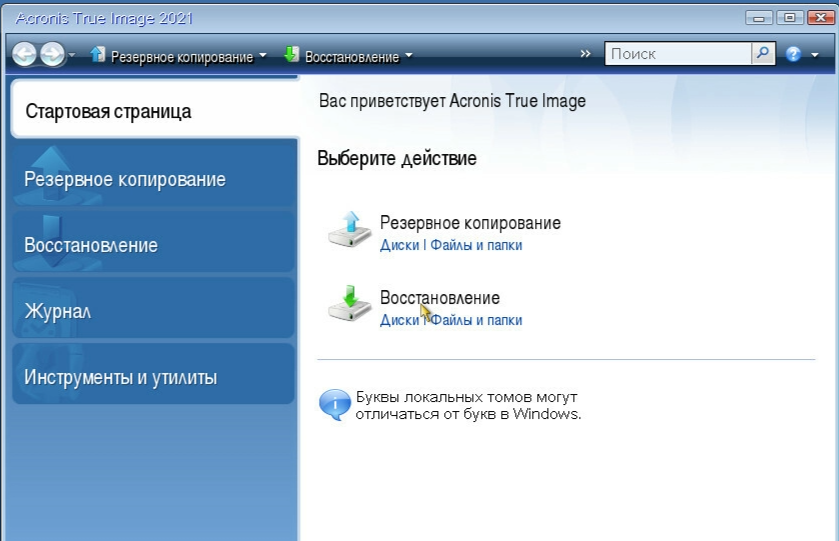Click Файлы и папки under Резервное копирование
The width and height of the screenshot is (839, 541).
[x=476, y=245]
